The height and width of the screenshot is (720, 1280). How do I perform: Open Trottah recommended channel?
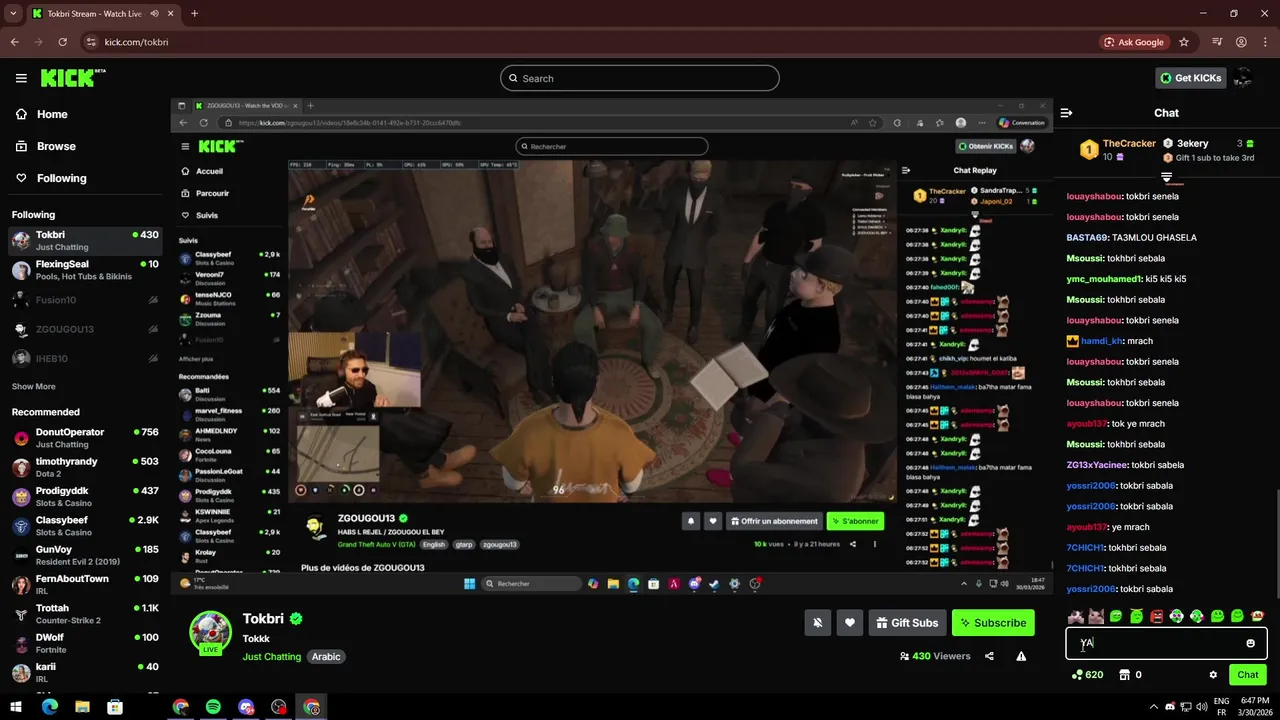point(85,614)
